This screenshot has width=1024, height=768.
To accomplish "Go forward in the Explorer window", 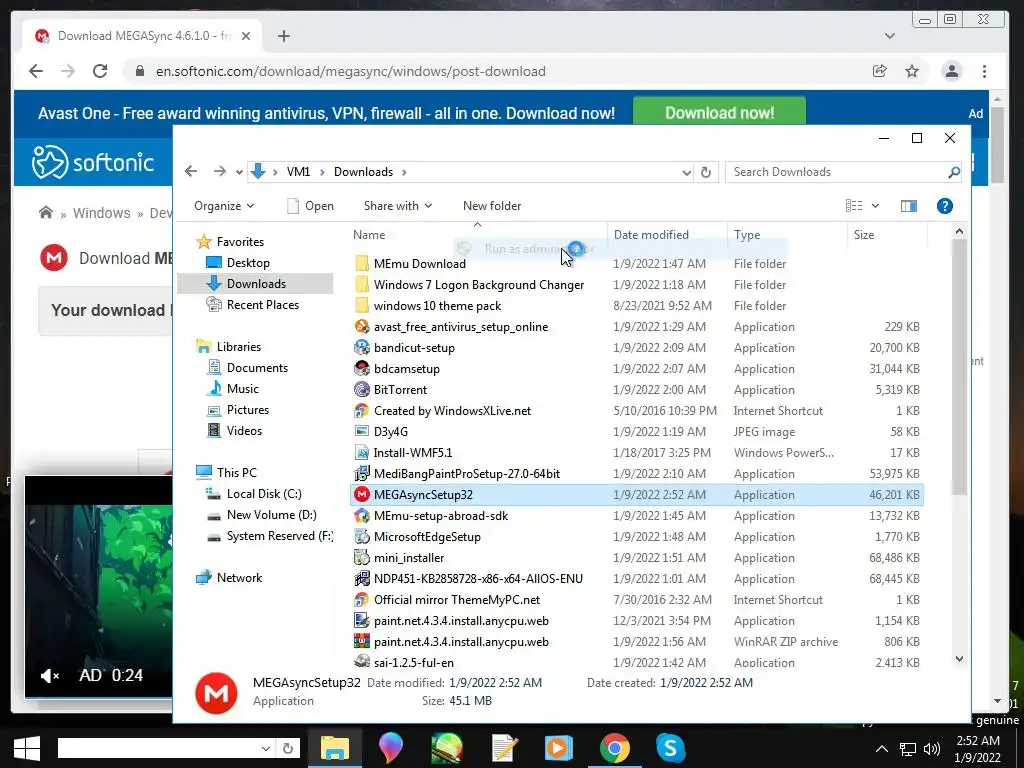I will pos(219,172).
